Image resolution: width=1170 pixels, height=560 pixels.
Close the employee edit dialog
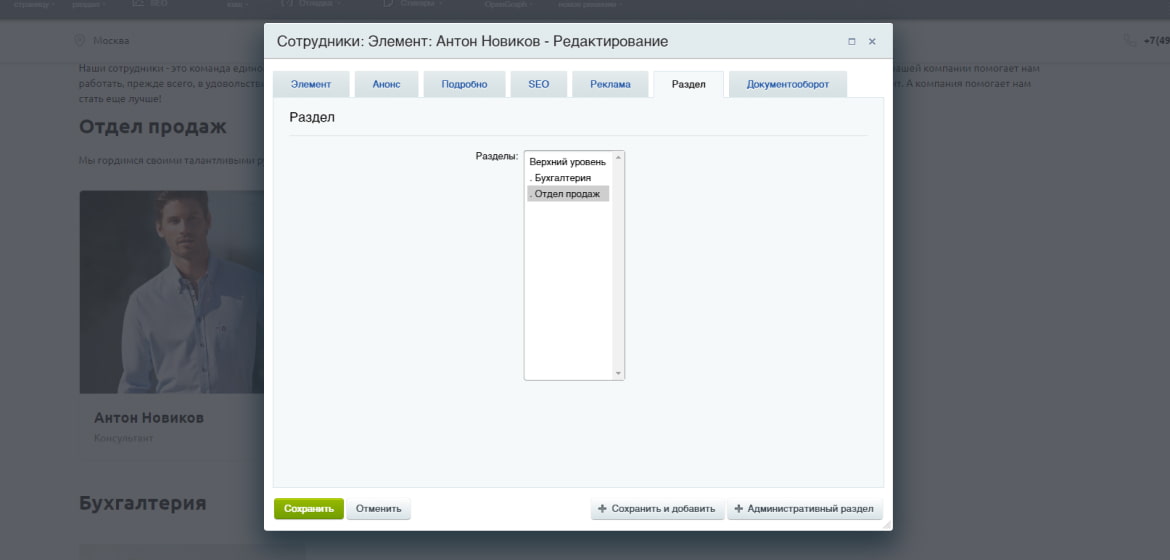click(872, 42)
